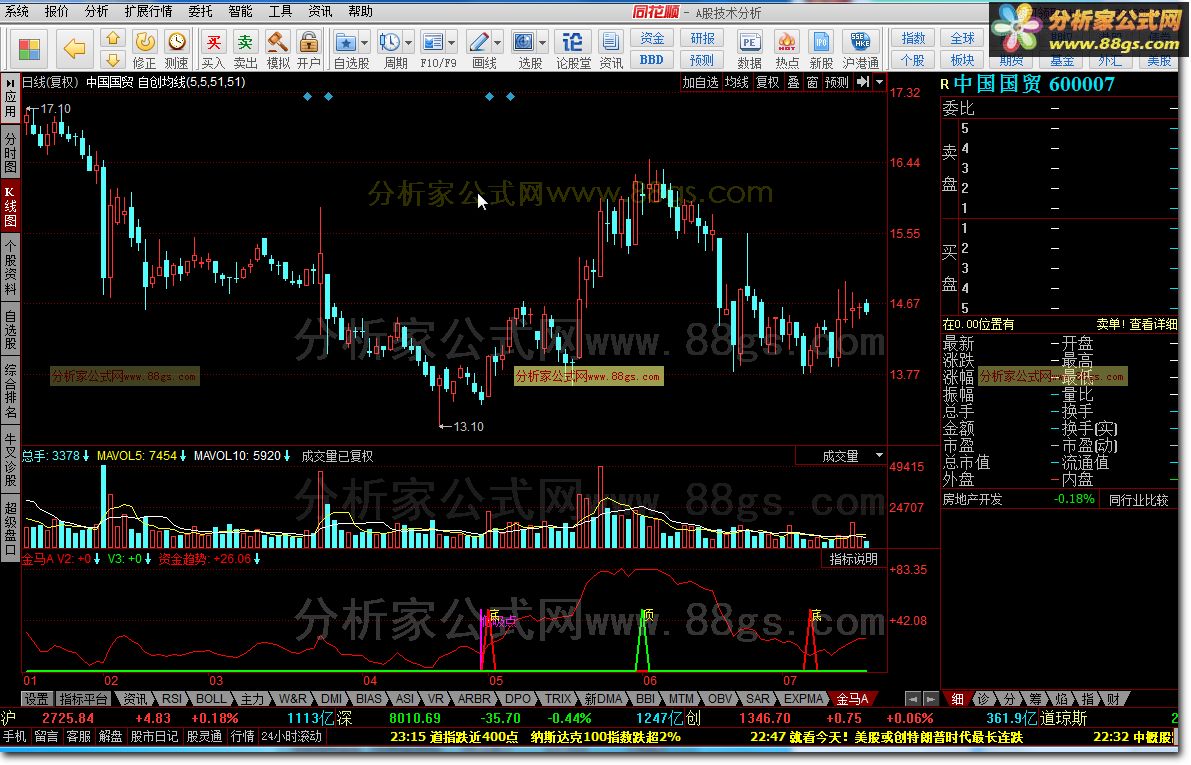Toggle 均线 moving averages display

pos(736,82)
